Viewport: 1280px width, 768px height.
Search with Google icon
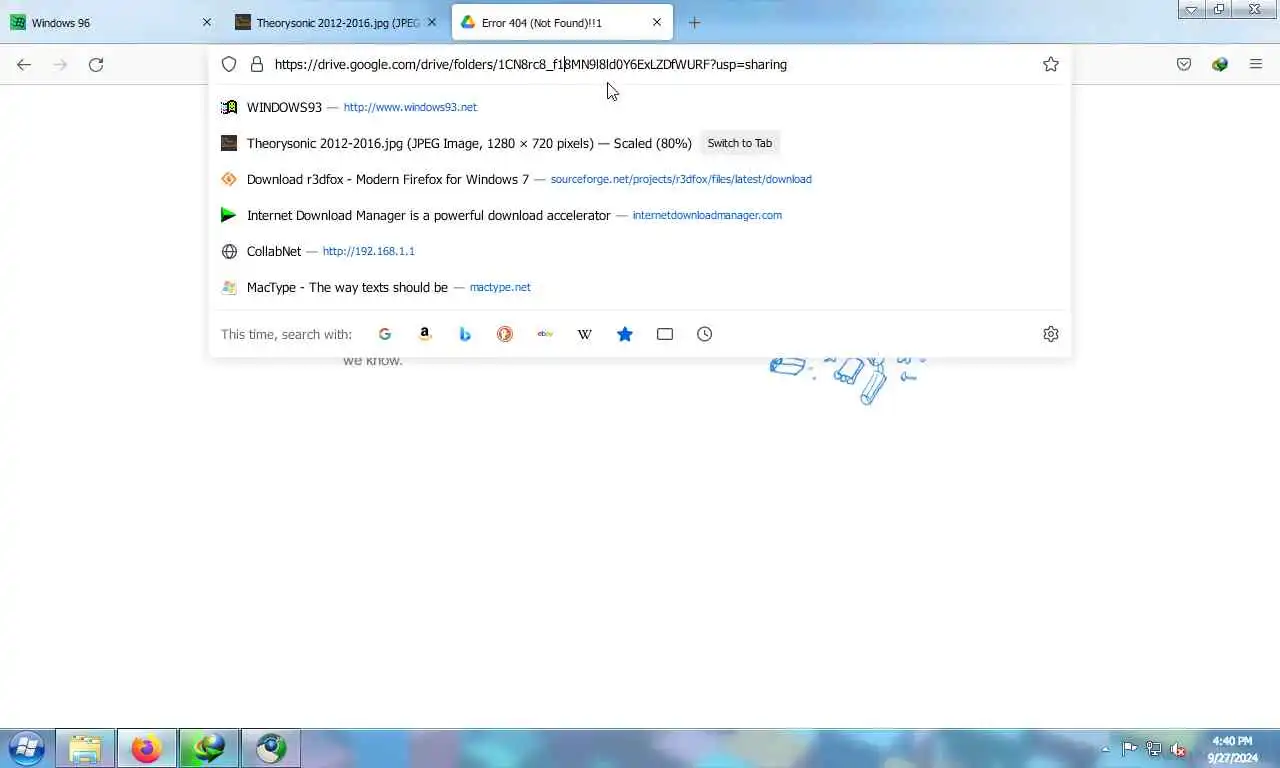click(x=385, y=334)
